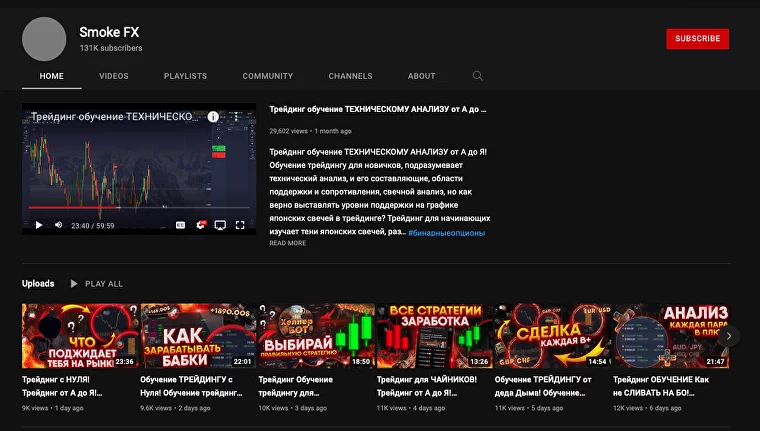The height and width of the screenshot is (431, 760).
Task: Expand description with Read More
Action: point(287,243)
